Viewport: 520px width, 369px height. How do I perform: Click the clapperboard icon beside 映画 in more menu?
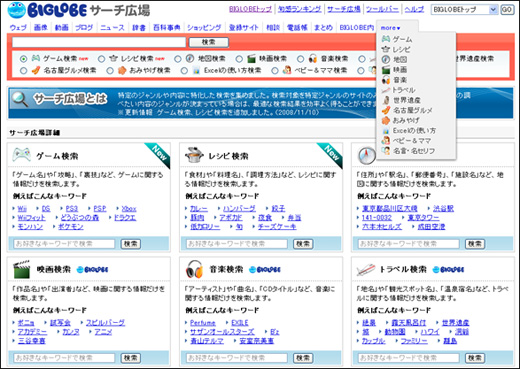(386, 70)
